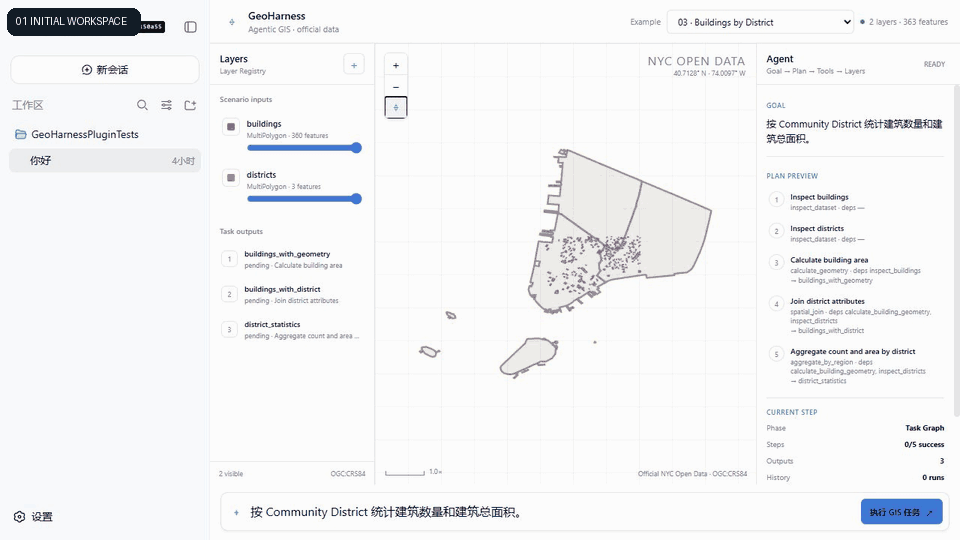Click the 0/5 success steps value
960x540 pixels.
924,444
